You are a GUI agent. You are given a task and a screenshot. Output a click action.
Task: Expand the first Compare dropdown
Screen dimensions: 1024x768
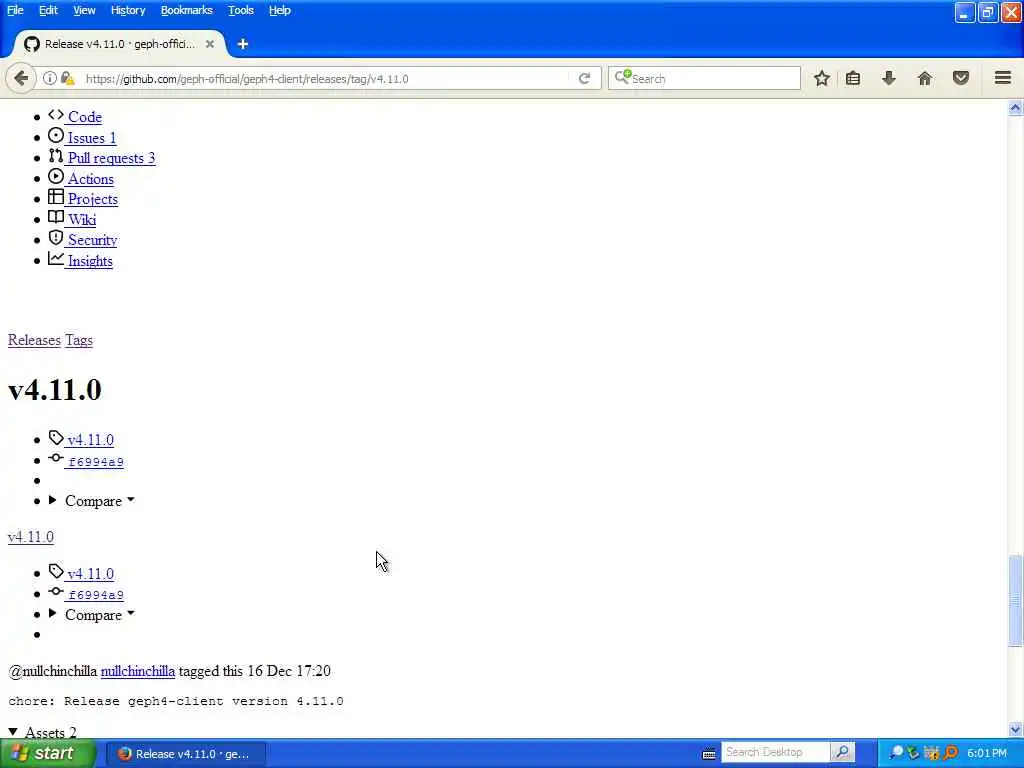point(93,501)
